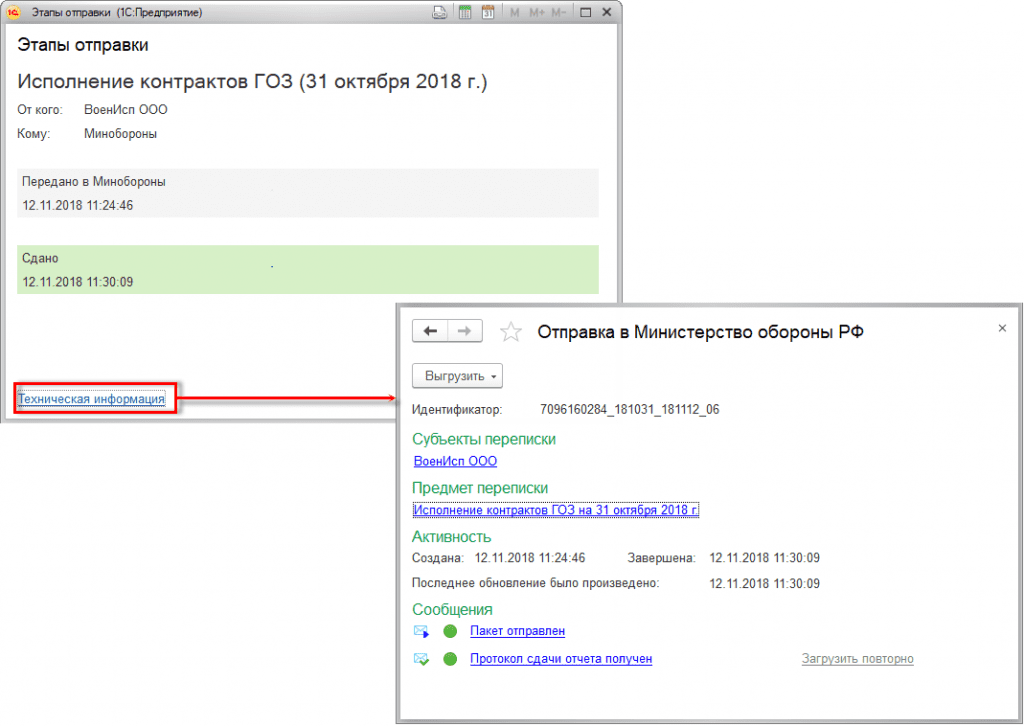This screenshot has height=726, width=1024.
Task: Select the Передано в Минобороны stage row
Action: click(308, 193)
